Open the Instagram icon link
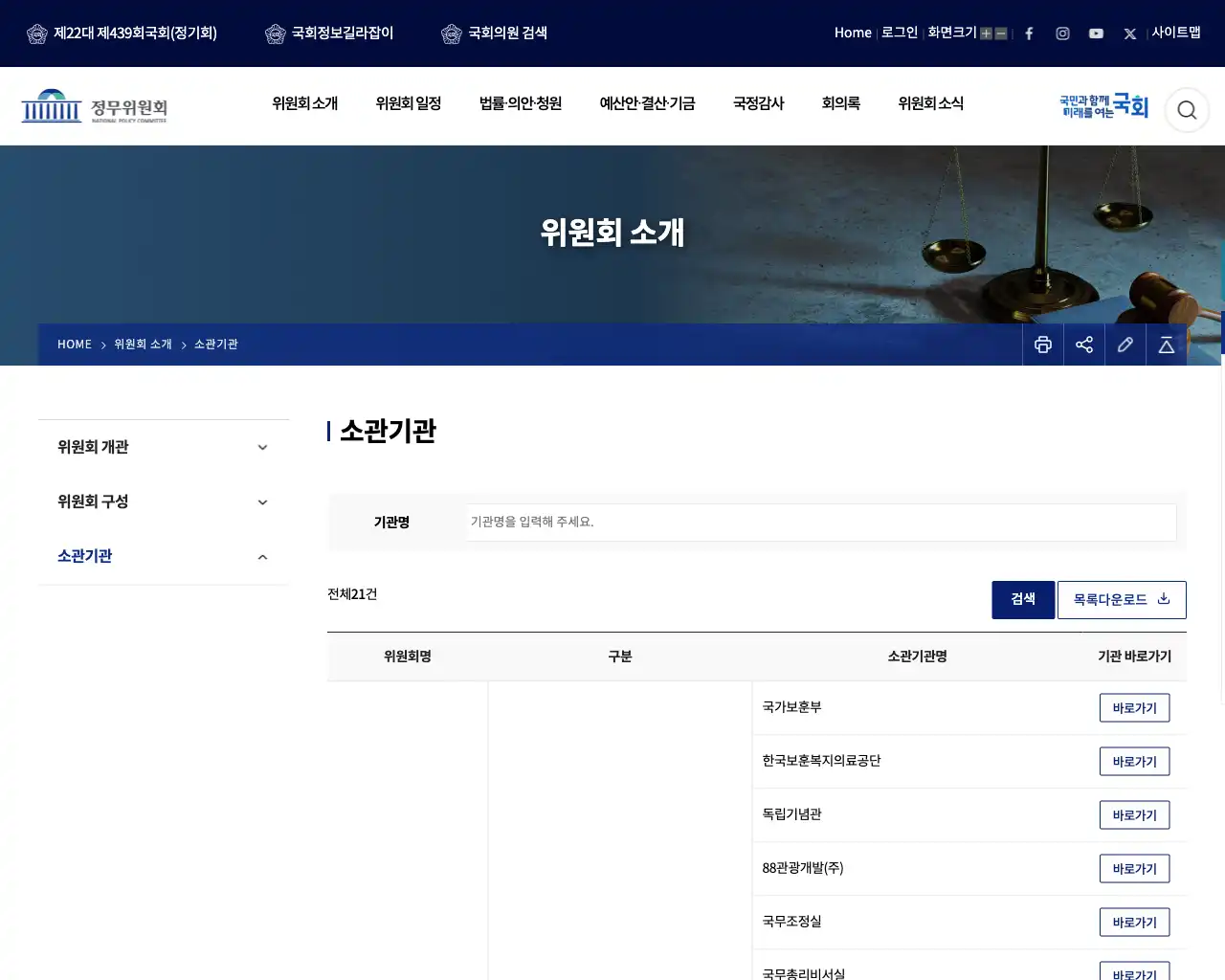Viewport: 1225px width, 980px height. pyautogui.click(x=1062, y=33)
